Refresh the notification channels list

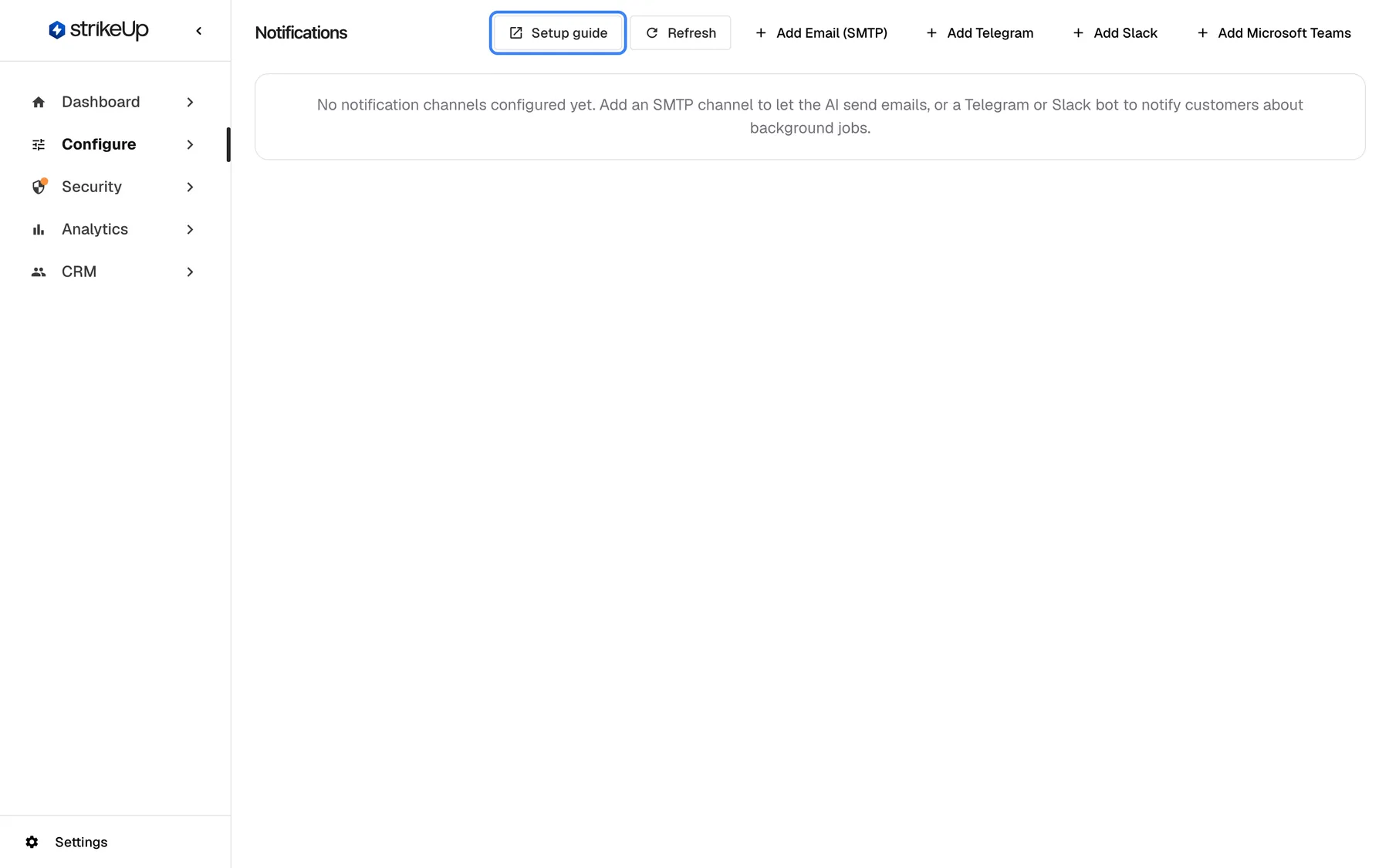click(681, 33)
